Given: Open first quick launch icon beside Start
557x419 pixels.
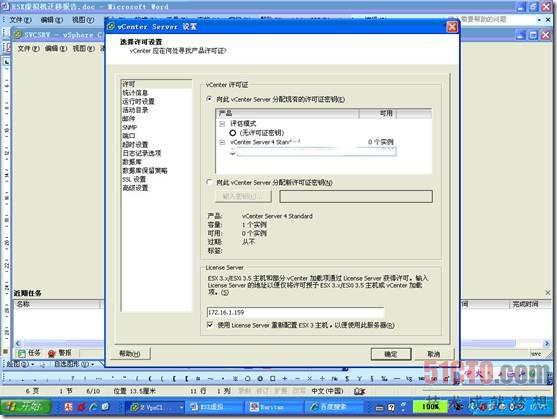Looking at the screenshot, I should (68, 407).
